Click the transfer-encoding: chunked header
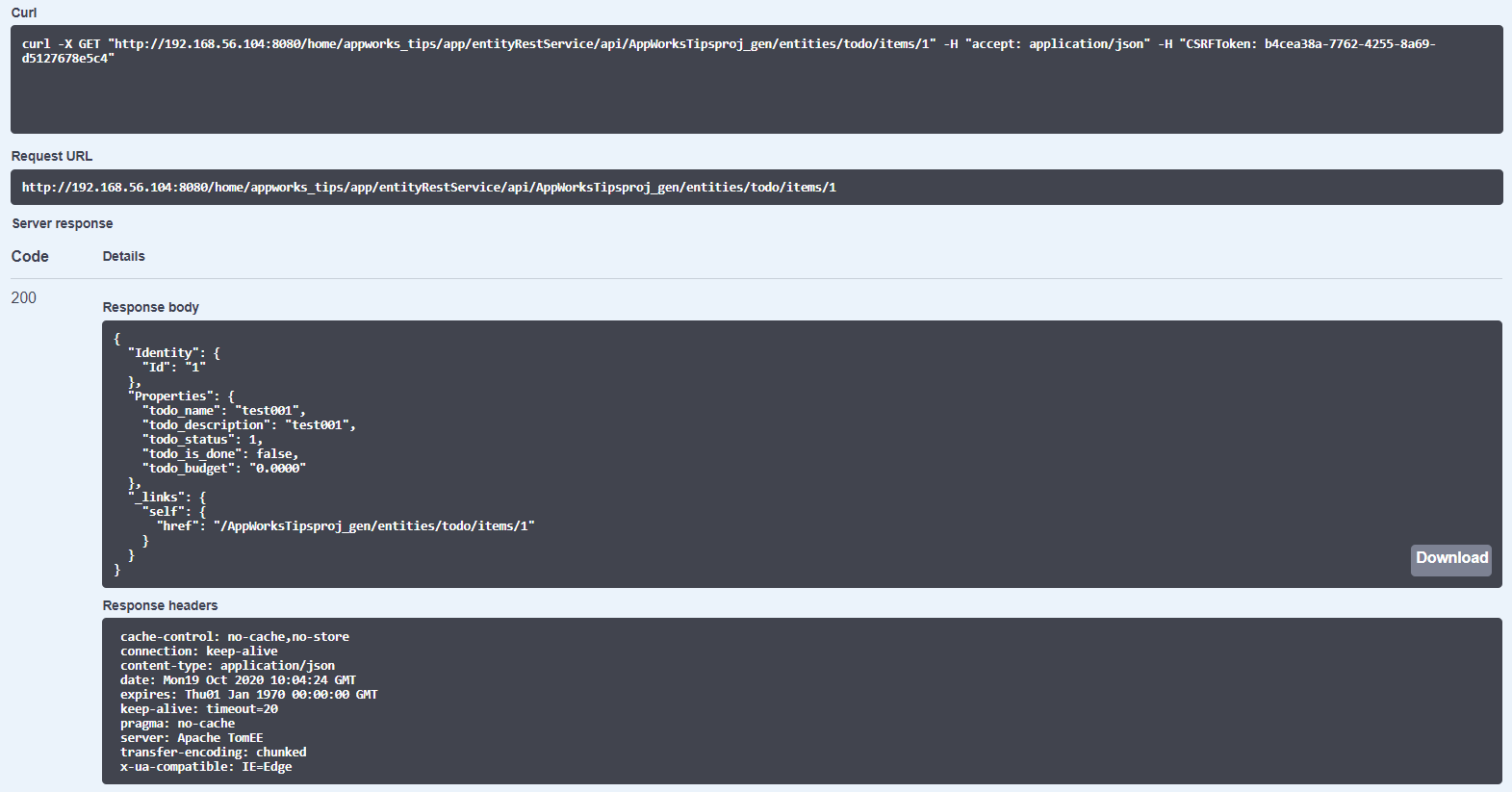Screen dimensions: 1512x792 pyautogui.click(x=214, y=753)
